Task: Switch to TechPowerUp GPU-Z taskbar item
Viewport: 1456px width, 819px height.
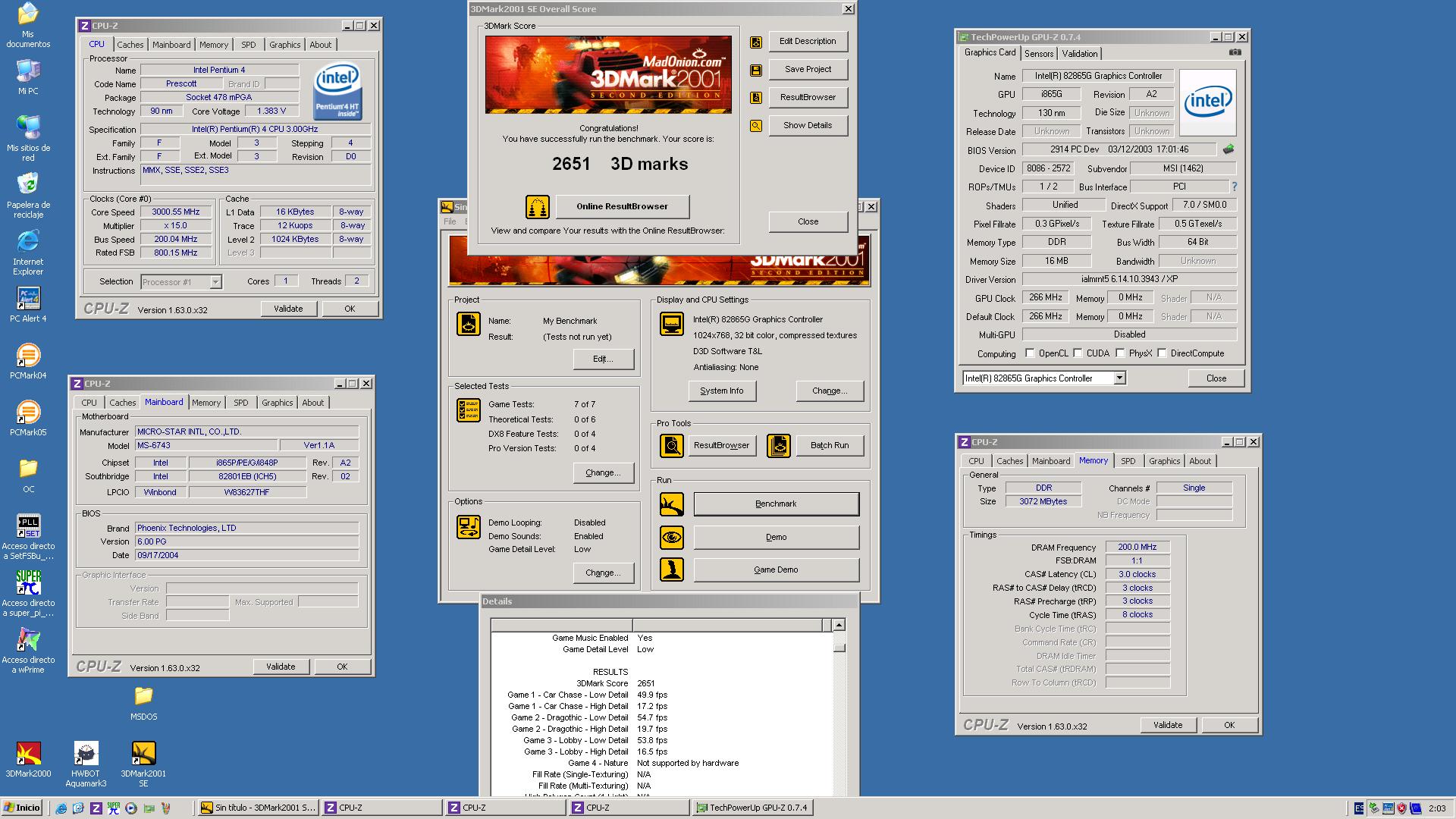Action: click(753, 808)
